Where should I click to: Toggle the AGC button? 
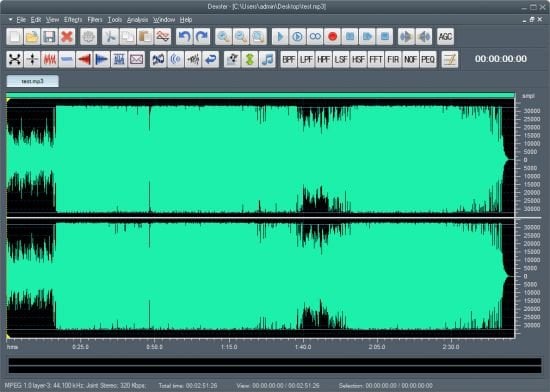(445, 36)
